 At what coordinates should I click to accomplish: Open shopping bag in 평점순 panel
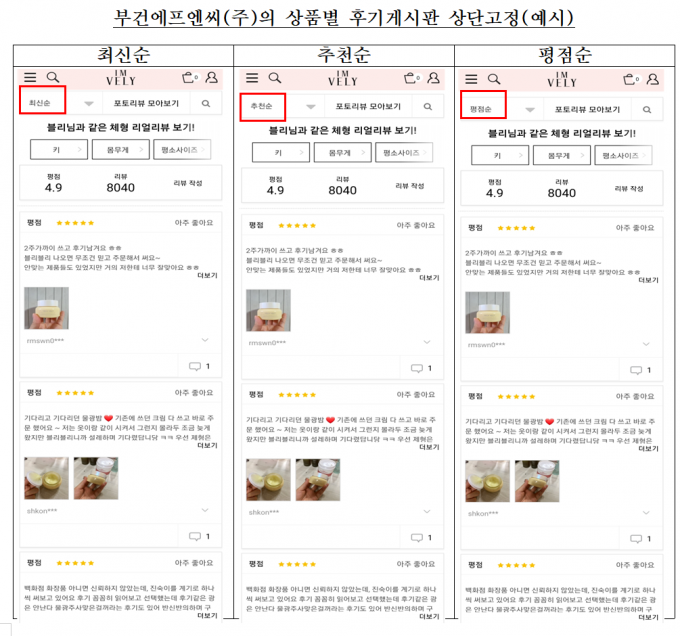point(631,79)
